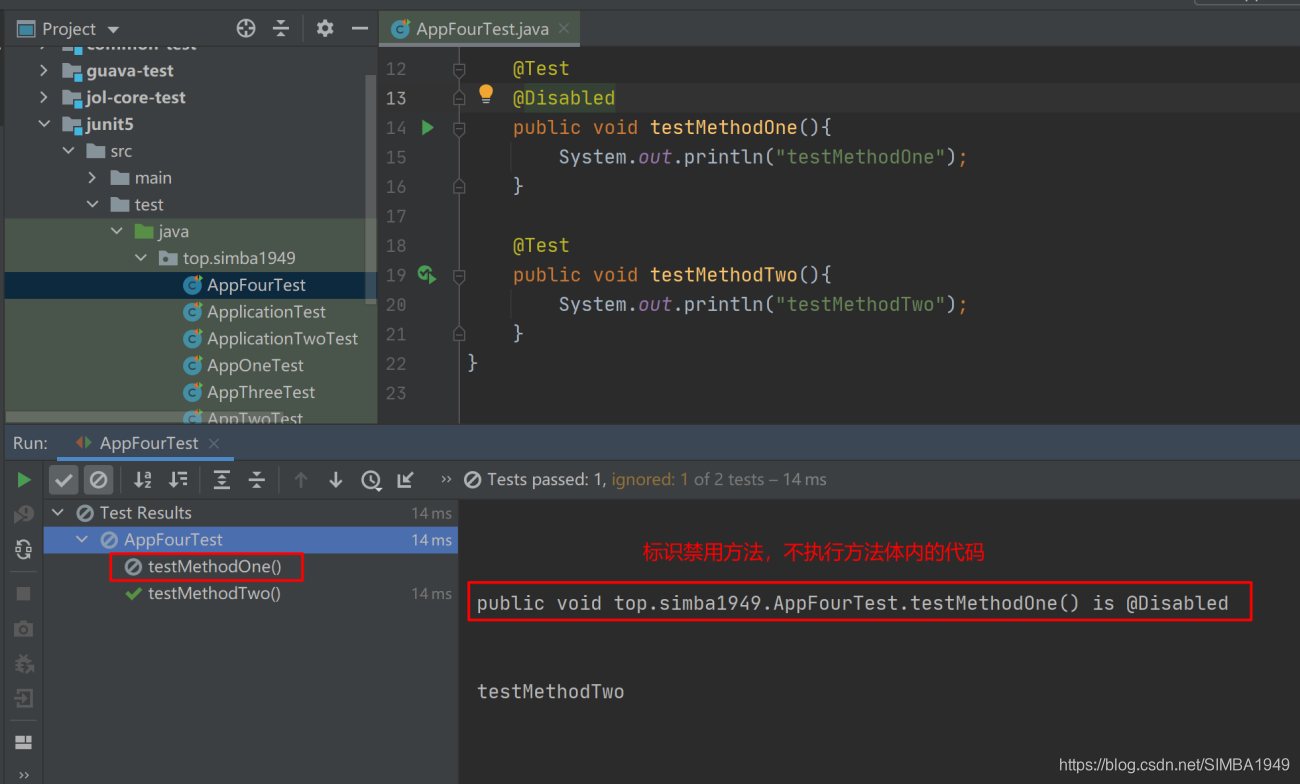Image resolution: width=1300 pixels, height=784 pixels.
Task: Sort tests alphabetically
Action: pyautogui.click(x=143, y=480)
